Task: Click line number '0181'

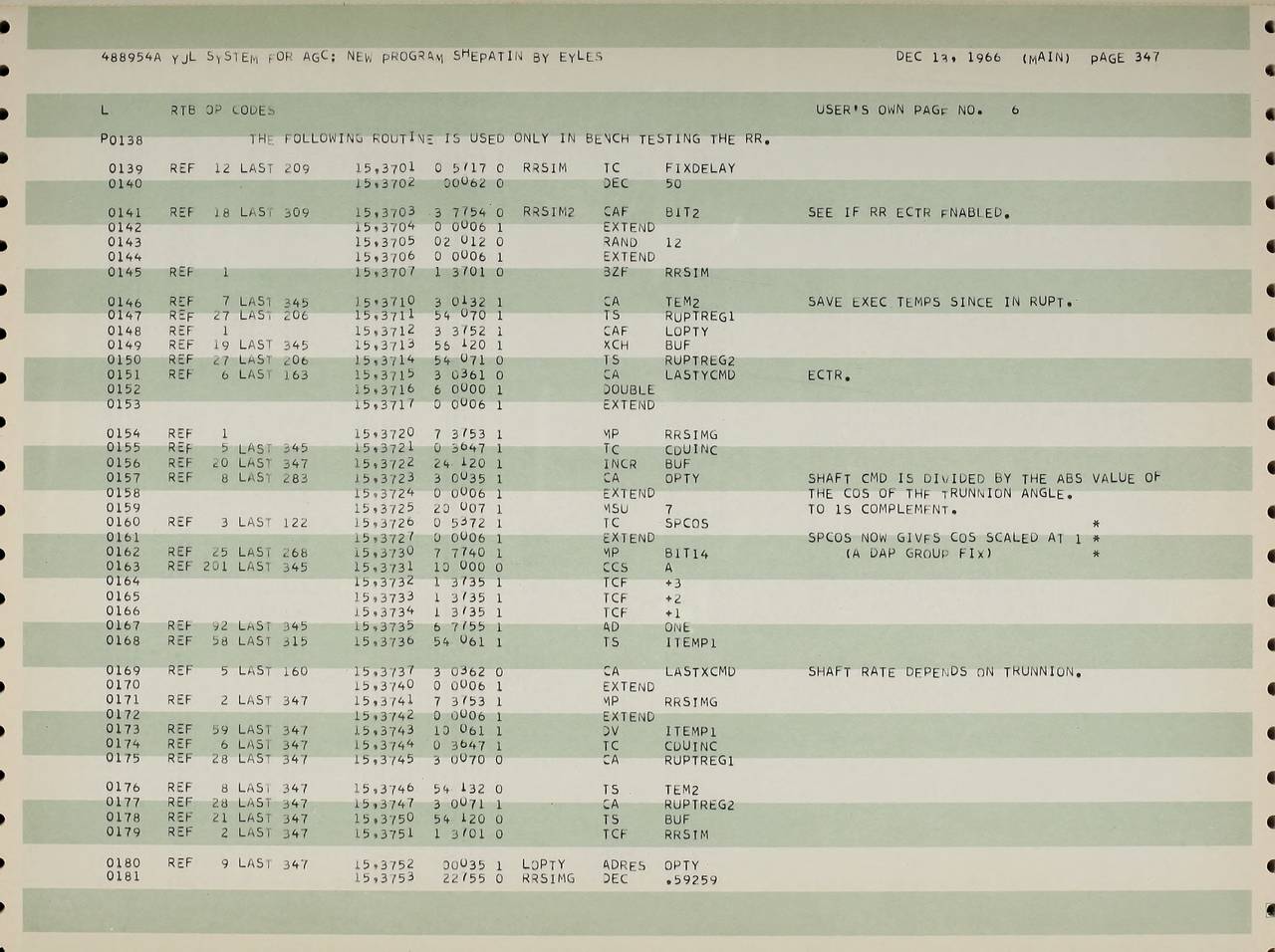Action: (x=124, y=877)
